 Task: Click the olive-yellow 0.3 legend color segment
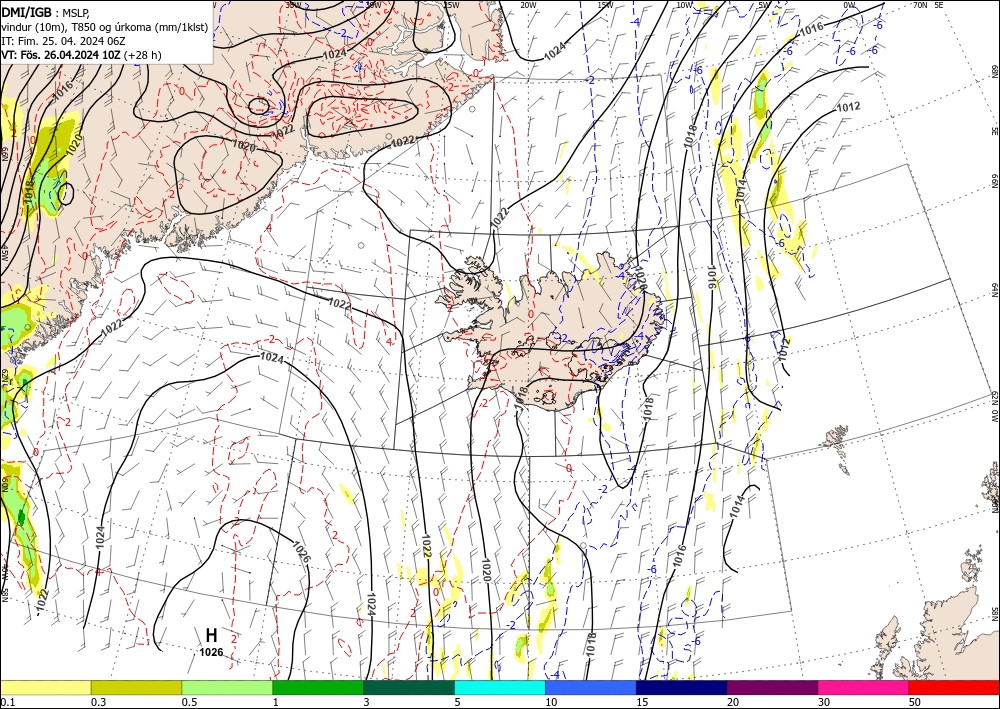tap(136, 687)
